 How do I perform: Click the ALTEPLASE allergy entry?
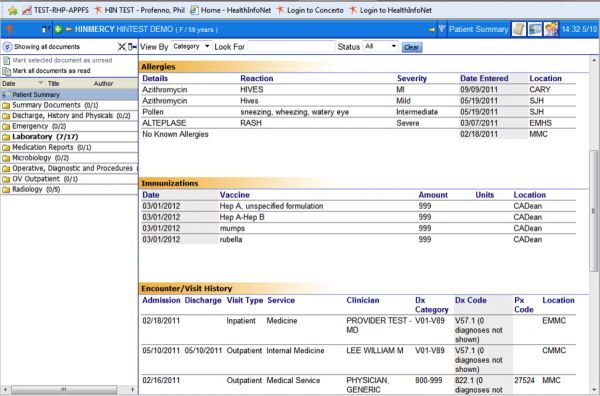tap(164, 123)
